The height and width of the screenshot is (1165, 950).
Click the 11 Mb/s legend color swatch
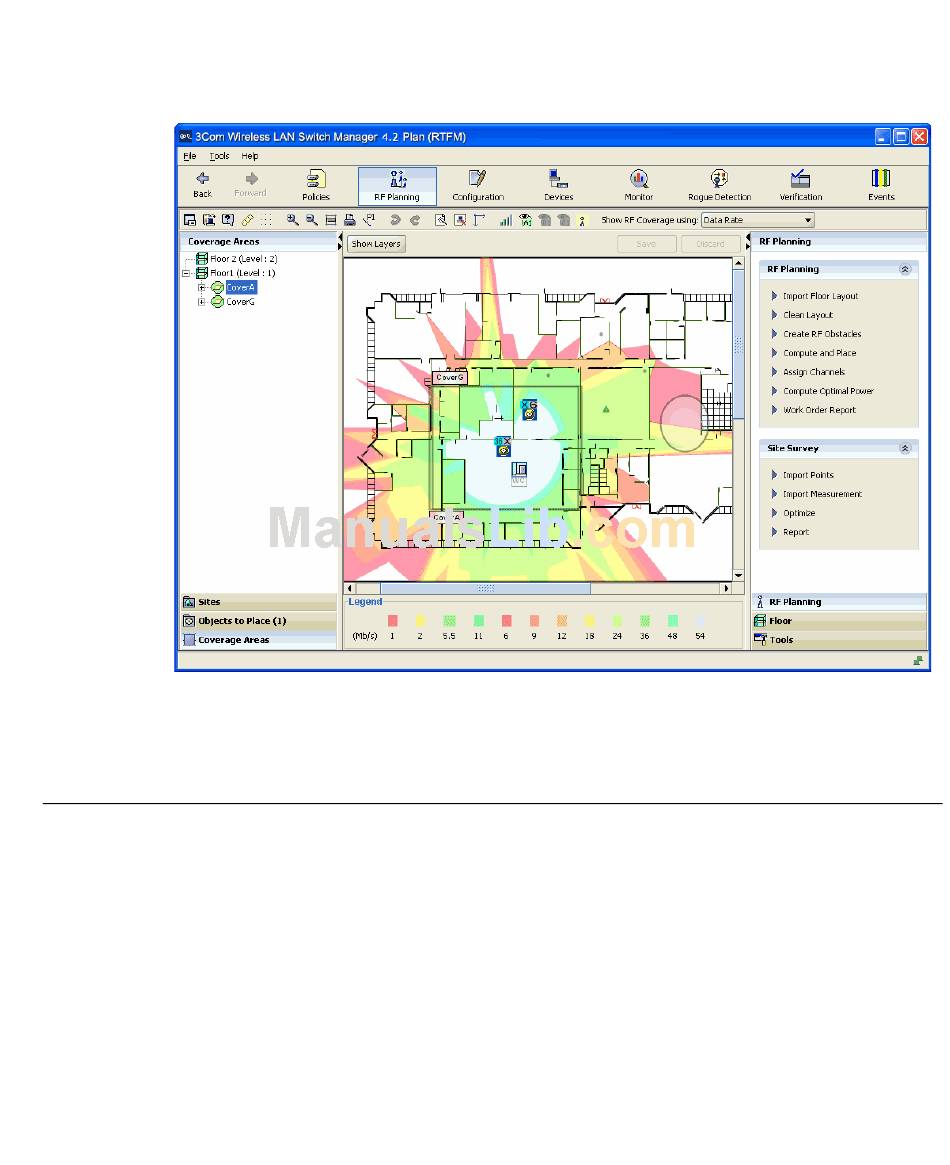pyautogui.click(x=478, y=620)
